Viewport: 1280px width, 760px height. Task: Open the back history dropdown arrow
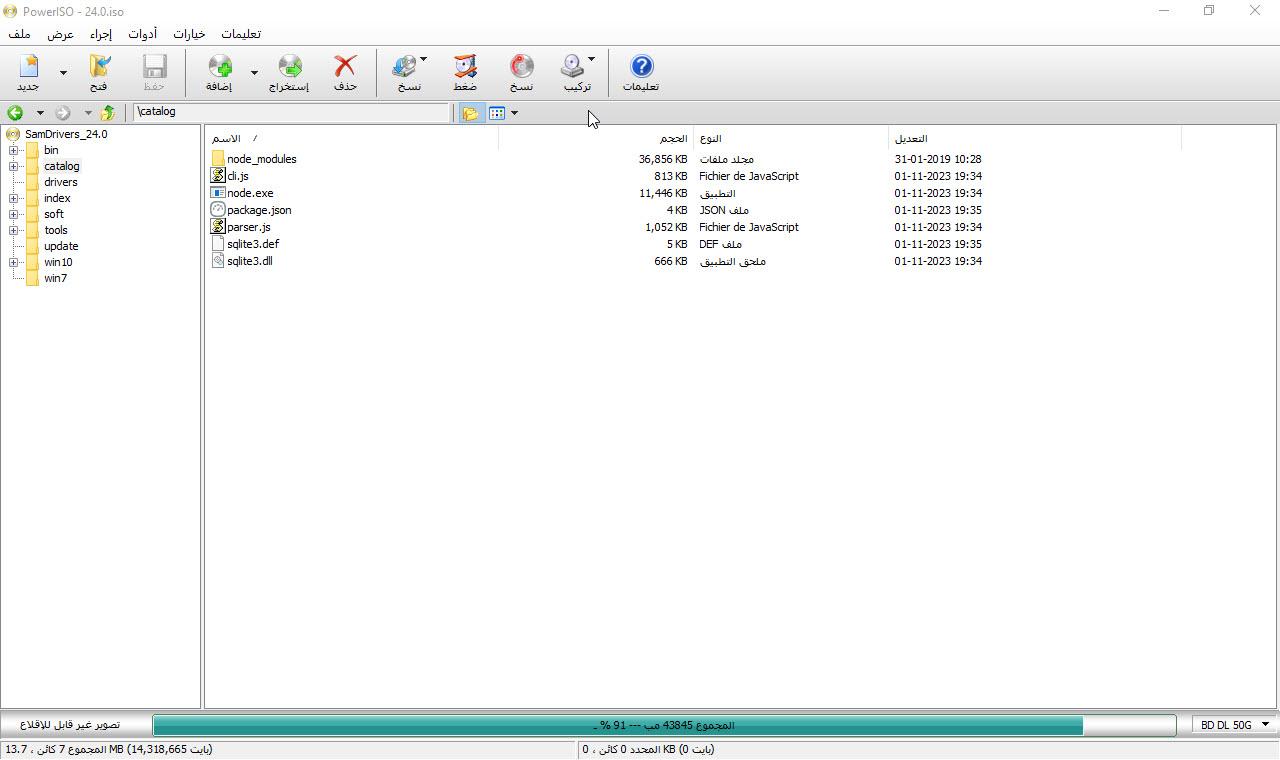[x=40, y=113]
